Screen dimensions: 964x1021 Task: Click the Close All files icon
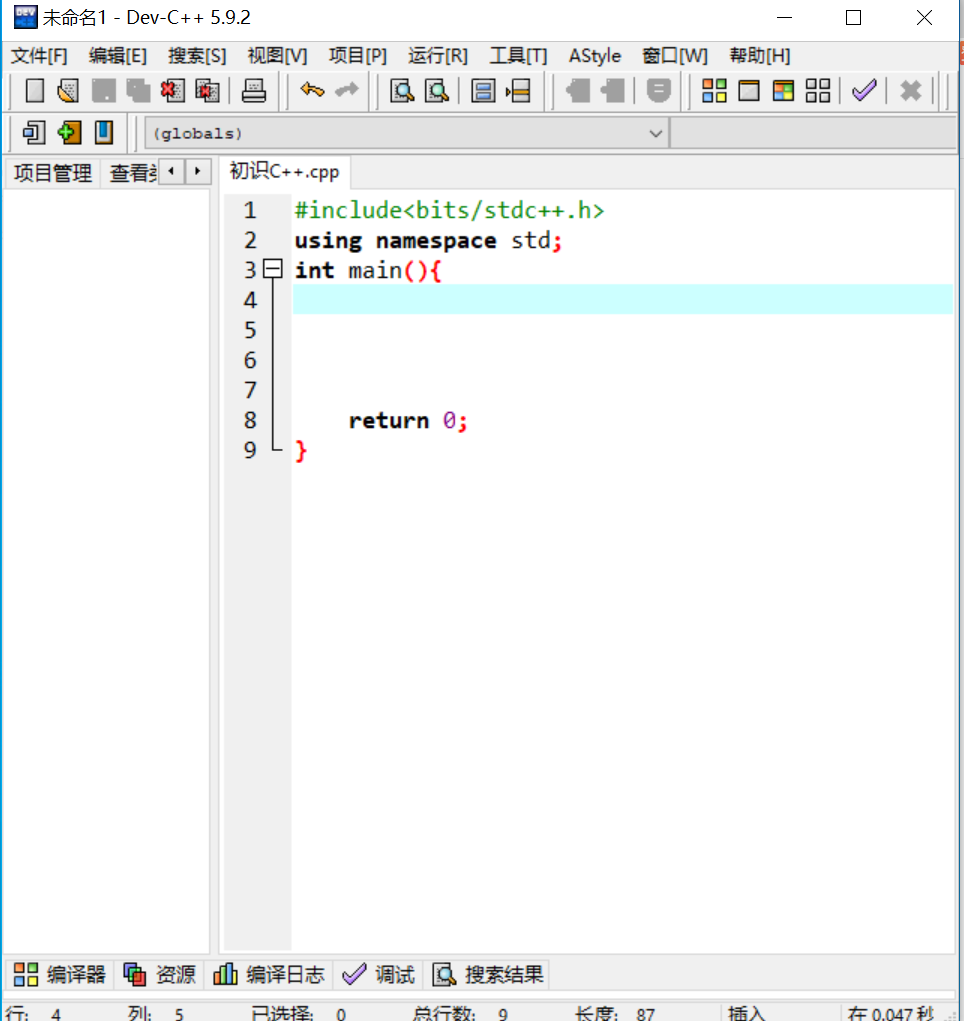click(207, 91)
